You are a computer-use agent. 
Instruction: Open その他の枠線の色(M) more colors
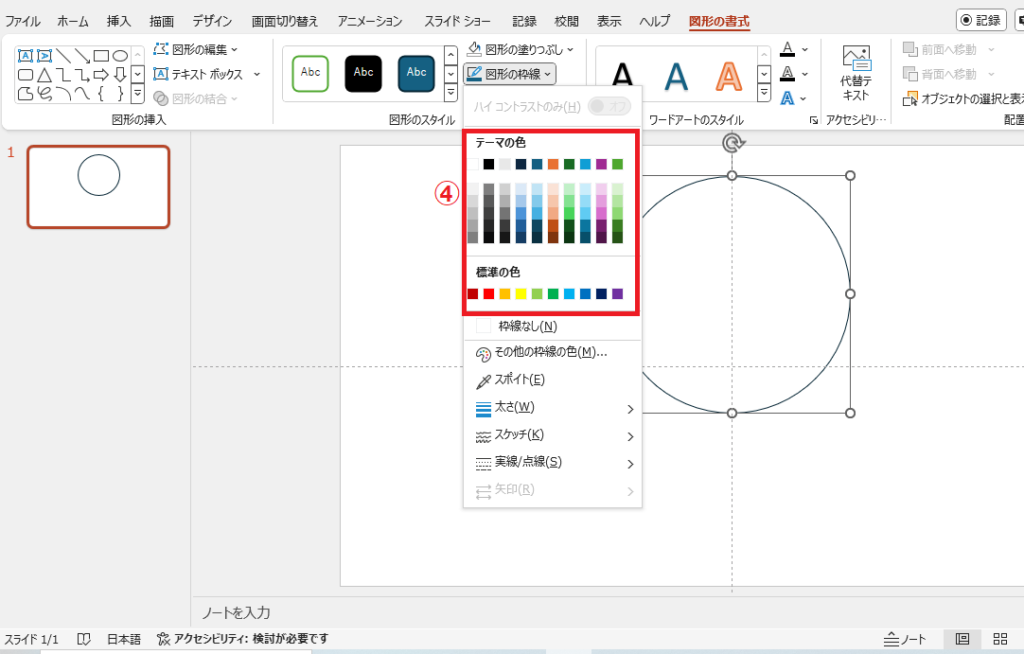coord(552,353)
